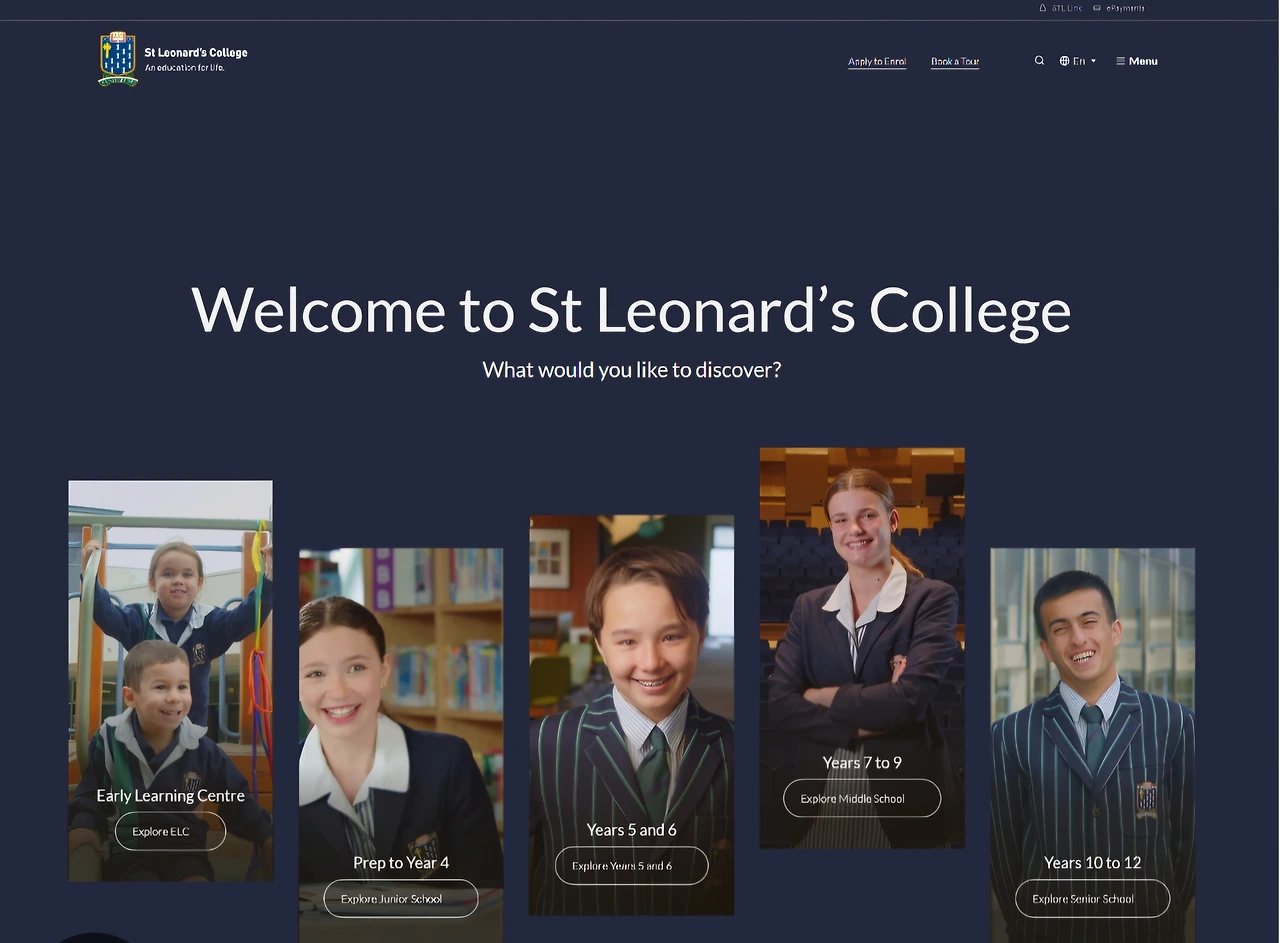The image size is (1280, 943).
Task: Click the St Leonard's College crest logo
Action: pos(118,59)
